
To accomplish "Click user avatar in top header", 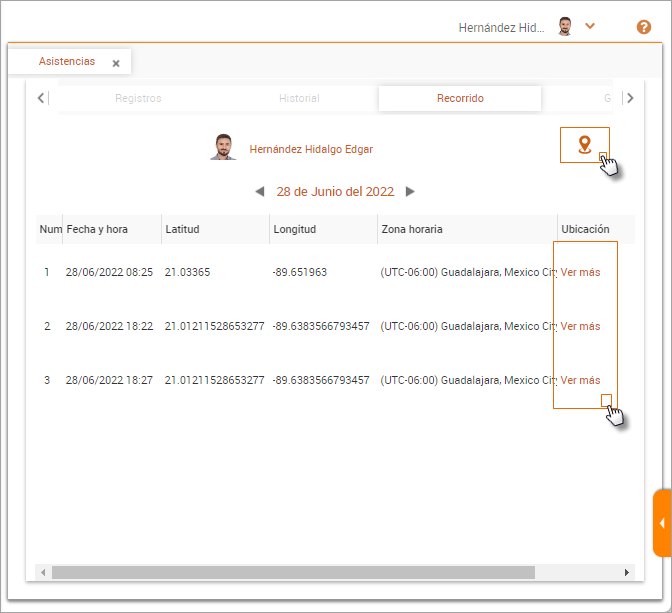I will coord(566,27).
